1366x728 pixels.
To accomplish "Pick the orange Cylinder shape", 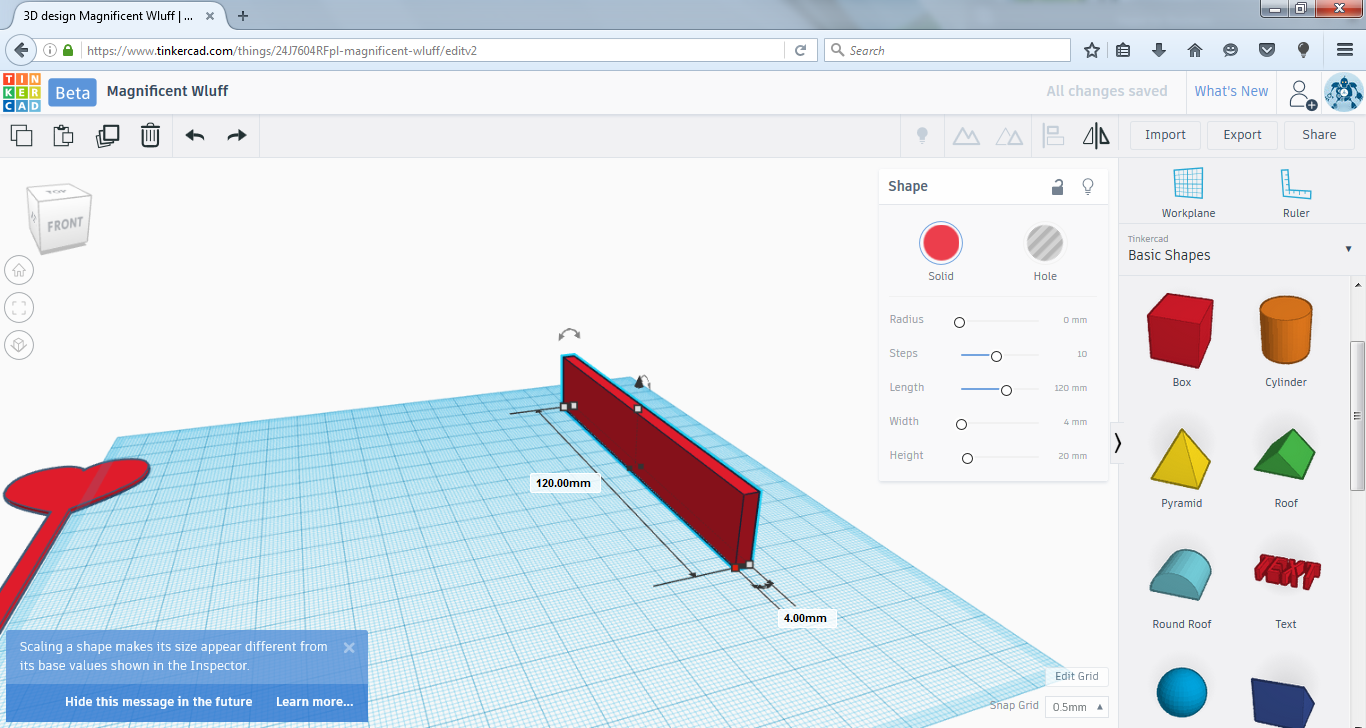I will pos(1286,328).
